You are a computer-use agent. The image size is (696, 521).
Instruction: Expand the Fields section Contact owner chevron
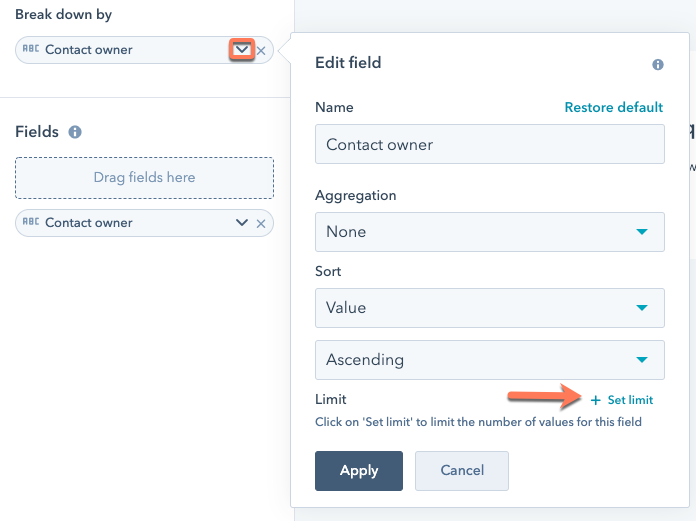(x=242, y=222)
